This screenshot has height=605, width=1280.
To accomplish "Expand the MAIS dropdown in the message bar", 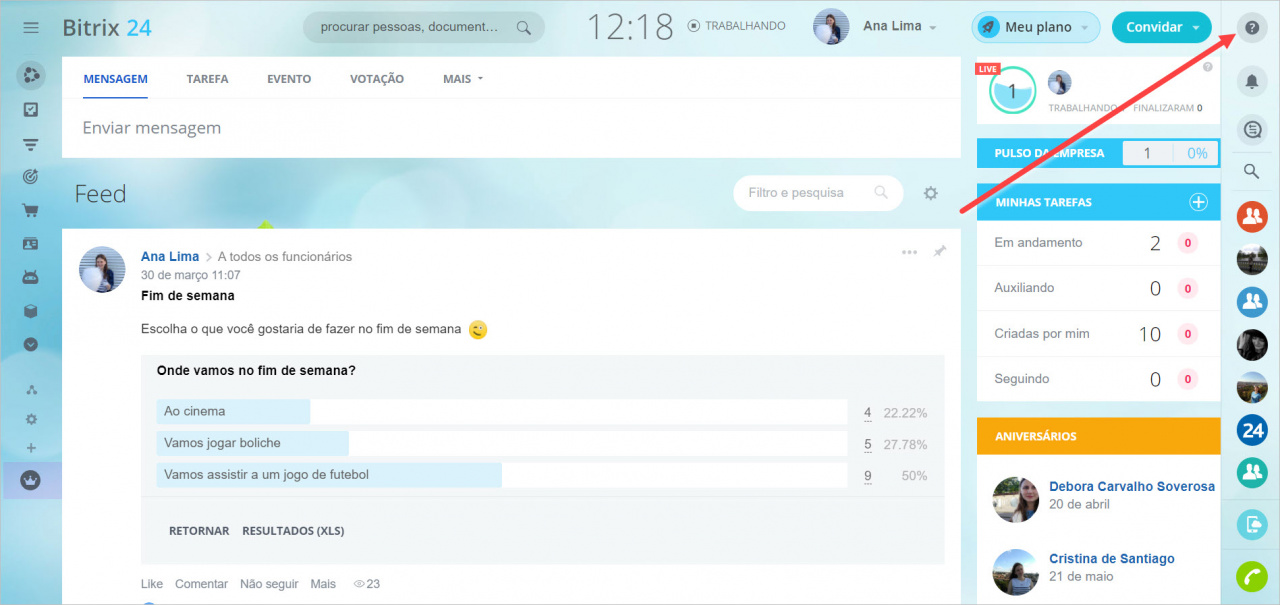I will click(461, 78).
